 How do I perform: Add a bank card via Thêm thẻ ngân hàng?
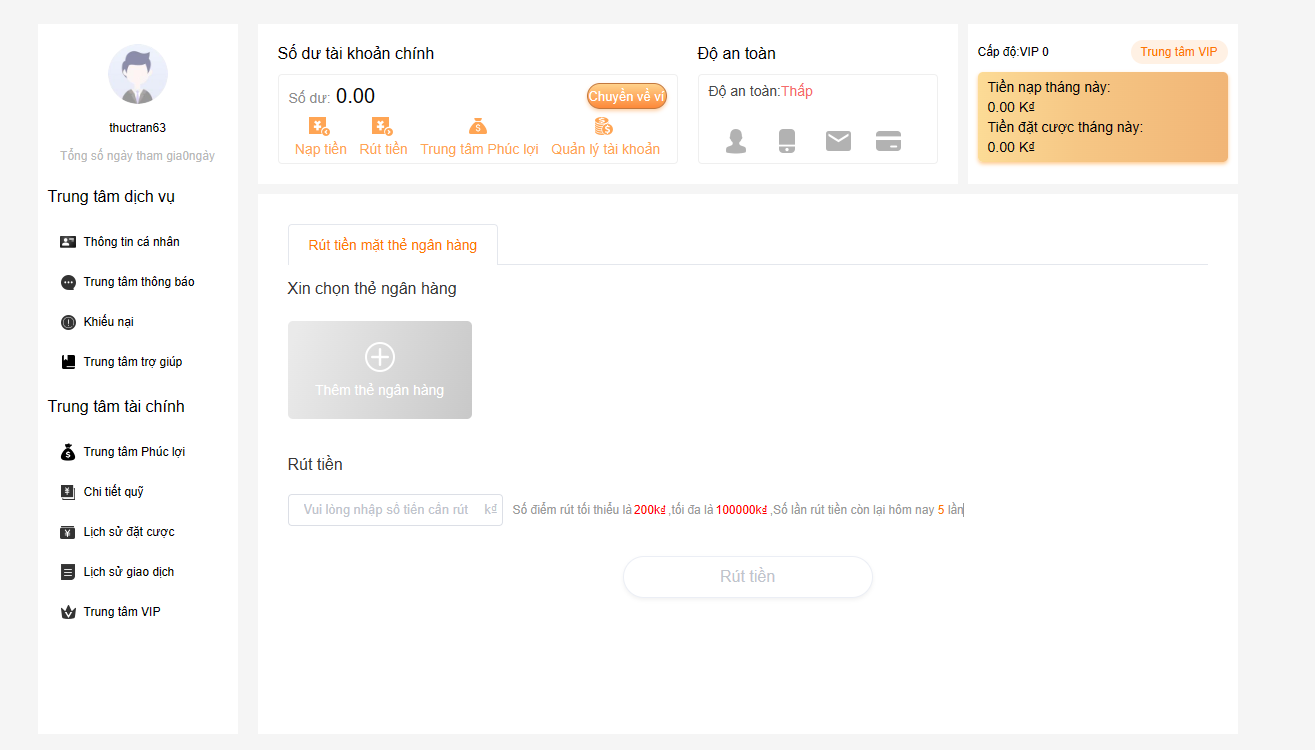pyautogui.click(x=380, y=369)
